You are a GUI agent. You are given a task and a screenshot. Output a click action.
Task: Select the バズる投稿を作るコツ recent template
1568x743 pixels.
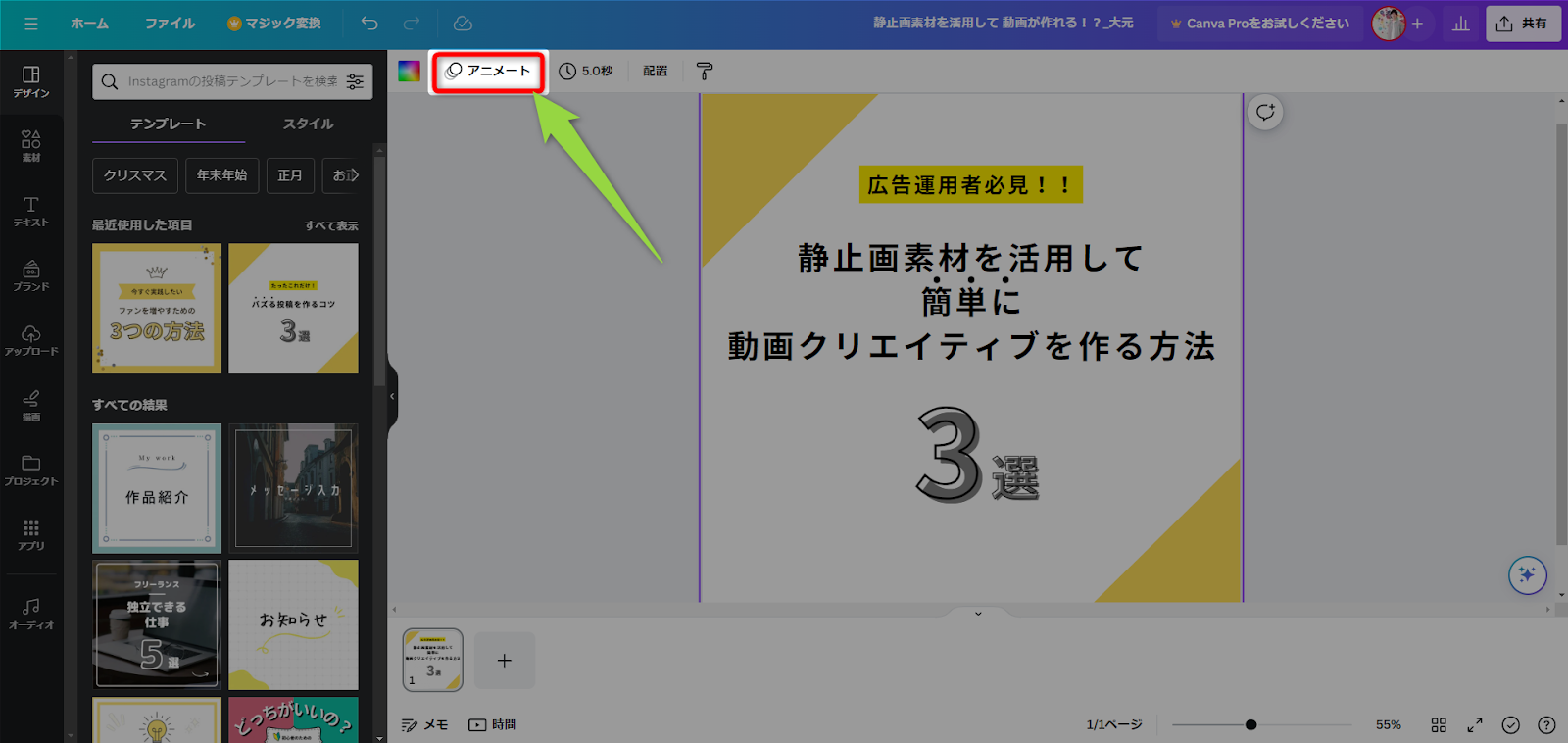click(293, 309)
